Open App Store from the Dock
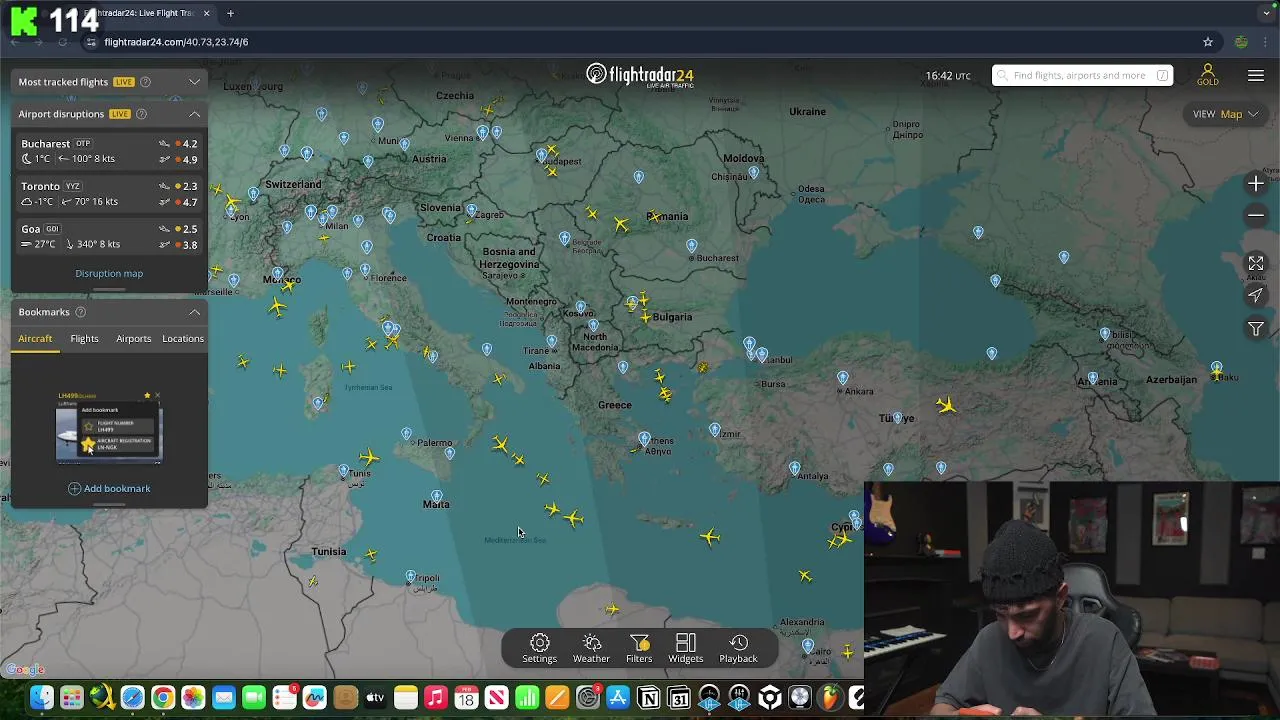 click(x=618, y=698)
